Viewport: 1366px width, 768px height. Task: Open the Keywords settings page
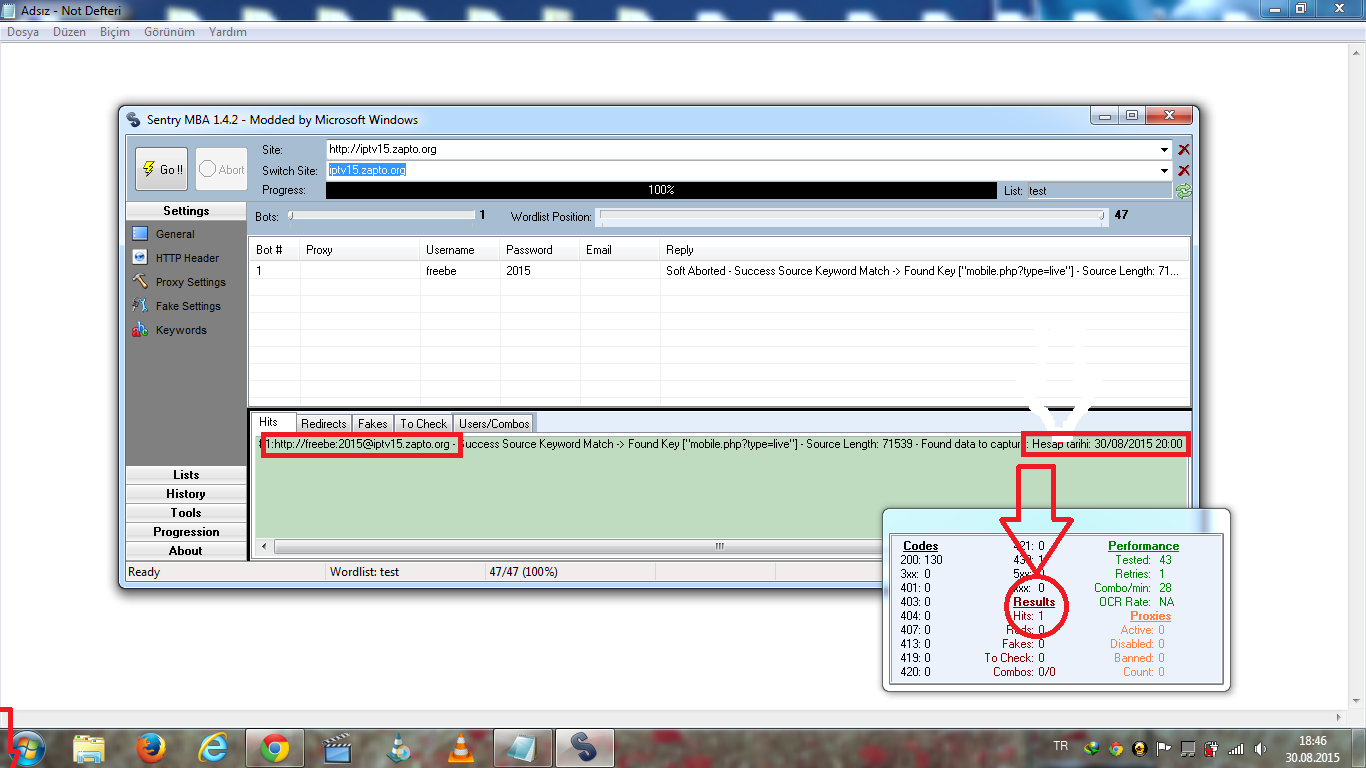[181, 330]
